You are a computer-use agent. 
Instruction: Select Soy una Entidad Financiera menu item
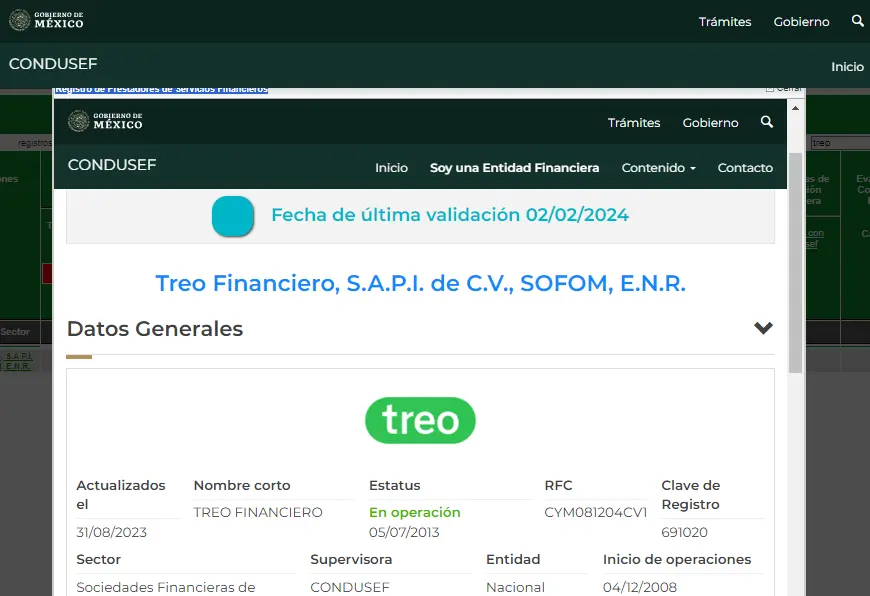[514, 168]
